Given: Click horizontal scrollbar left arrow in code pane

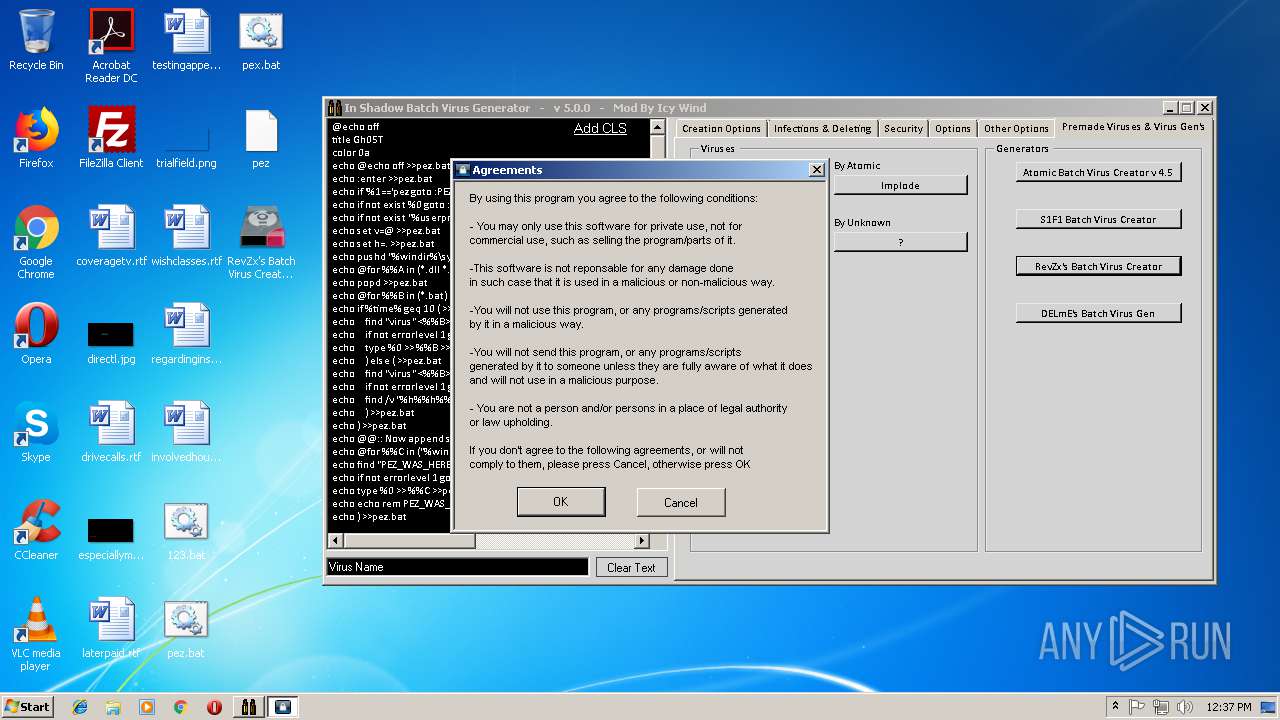Looking at the screenshot, I should (x=335, y=541).
